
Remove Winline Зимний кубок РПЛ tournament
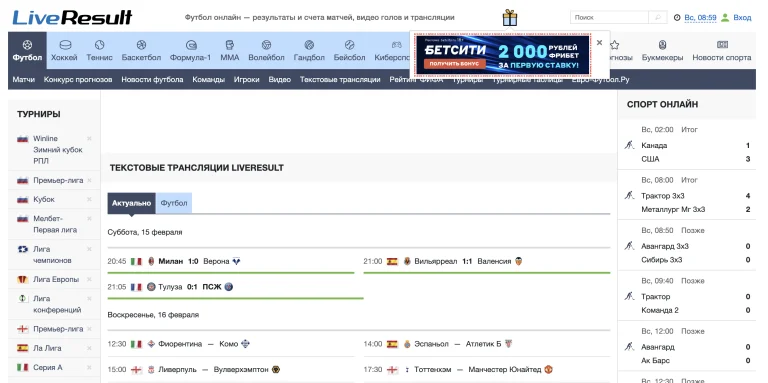tap(89, 139)
